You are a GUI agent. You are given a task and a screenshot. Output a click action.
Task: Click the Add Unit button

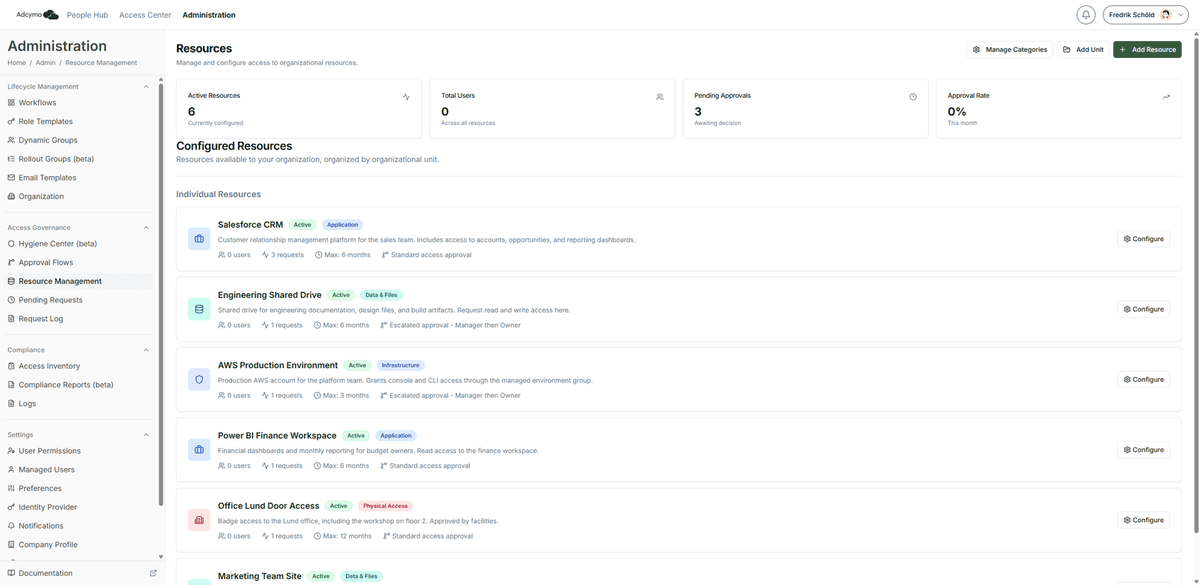(x=1083, y=49)
